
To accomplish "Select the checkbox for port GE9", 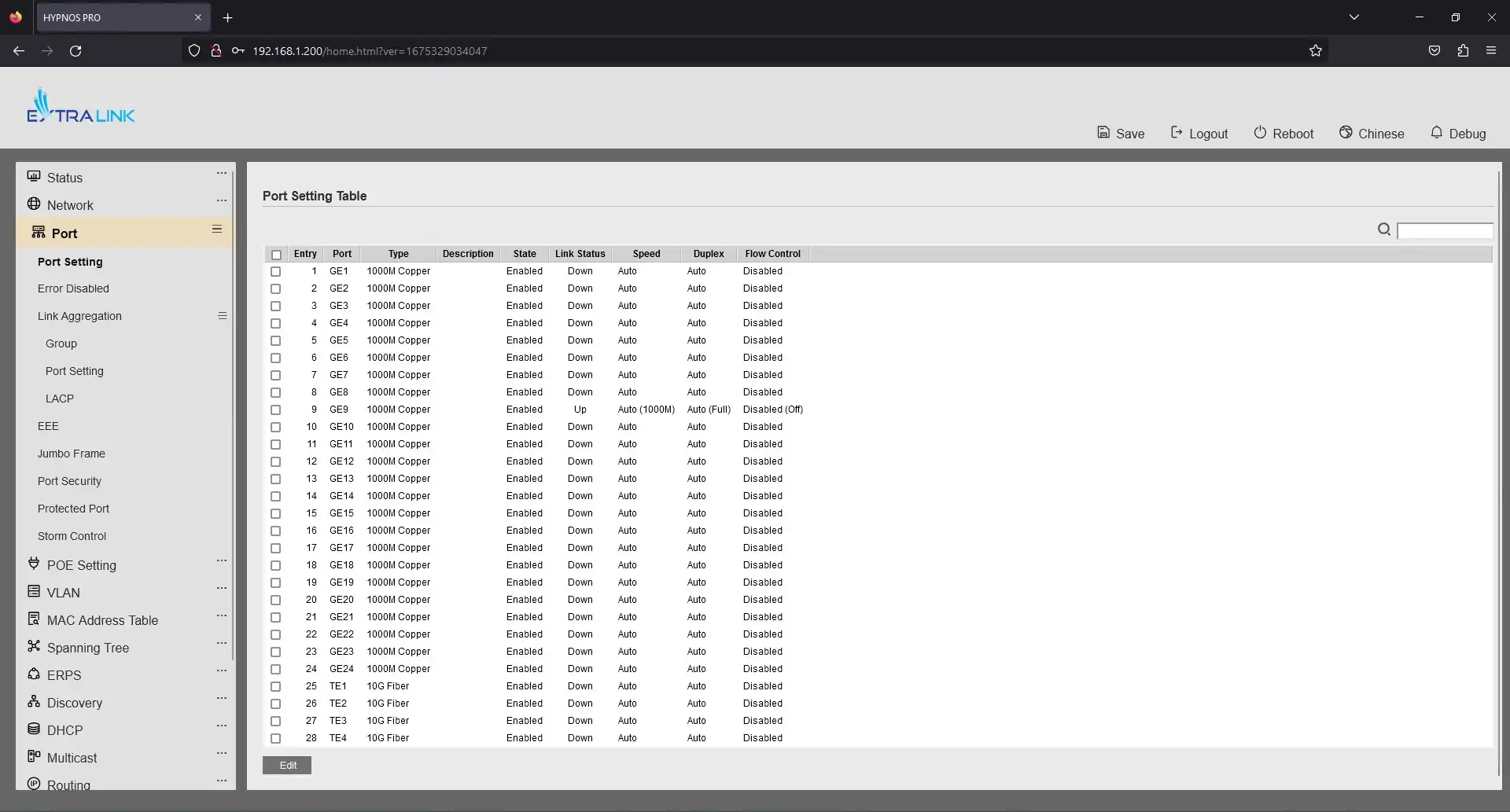I will (x=276, y=410).
